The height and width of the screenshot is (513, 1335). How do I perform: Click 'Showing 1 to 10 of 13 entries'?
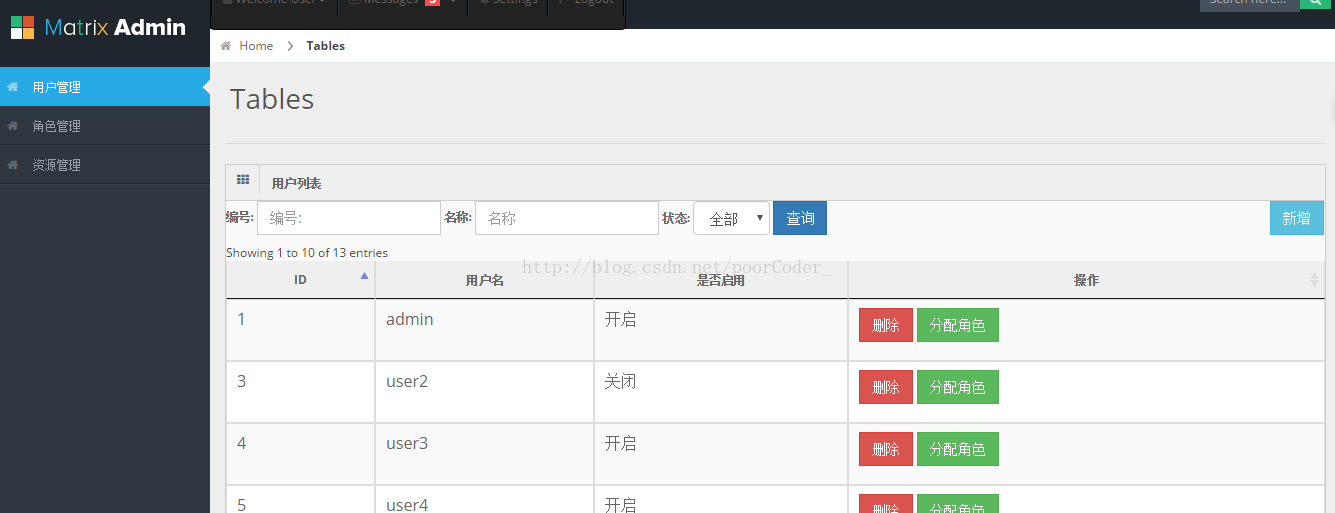pyautogui.click(x=307, y=253)
